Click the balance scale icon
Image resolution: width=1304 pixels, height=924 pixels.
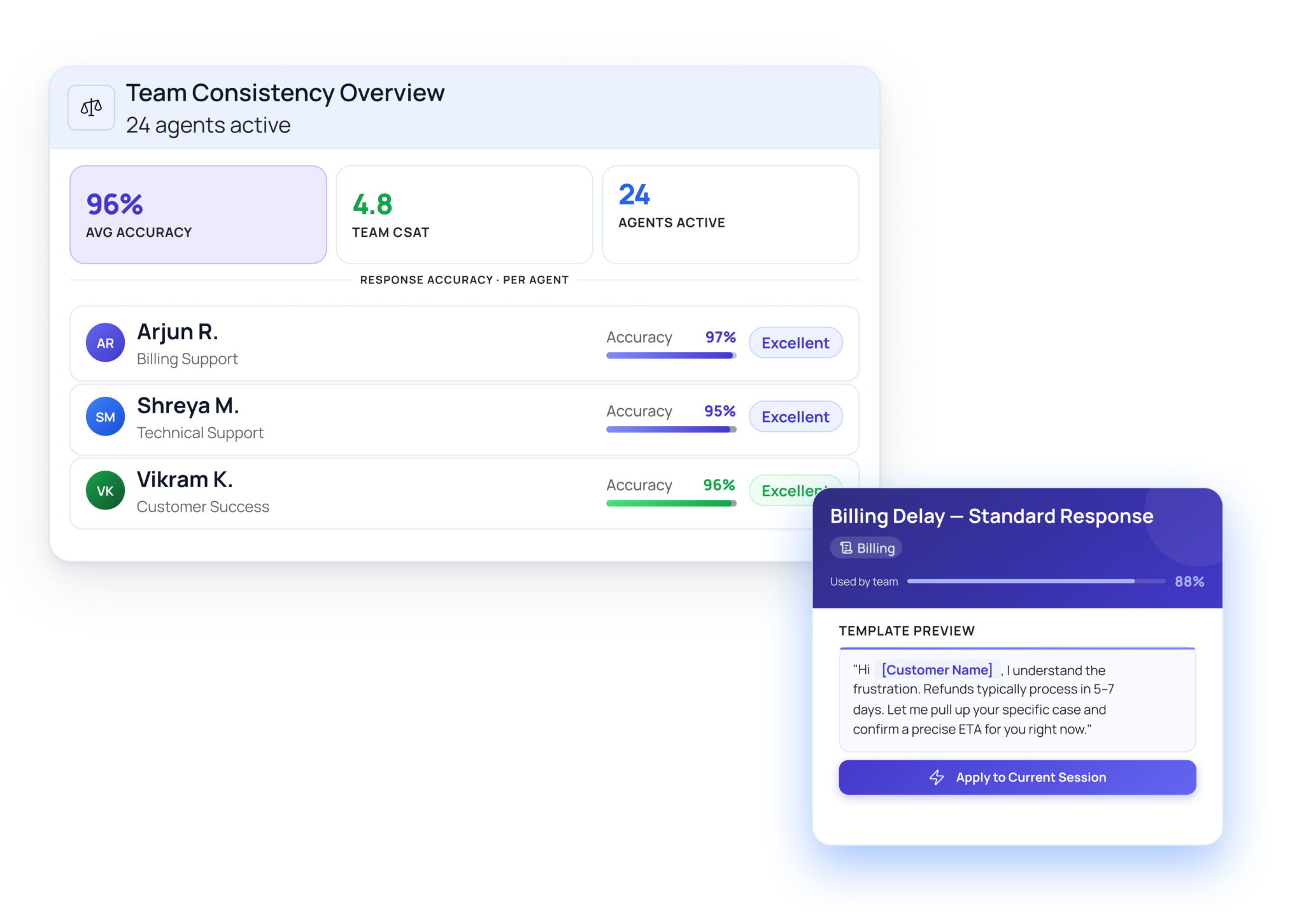tap(91, 108)
